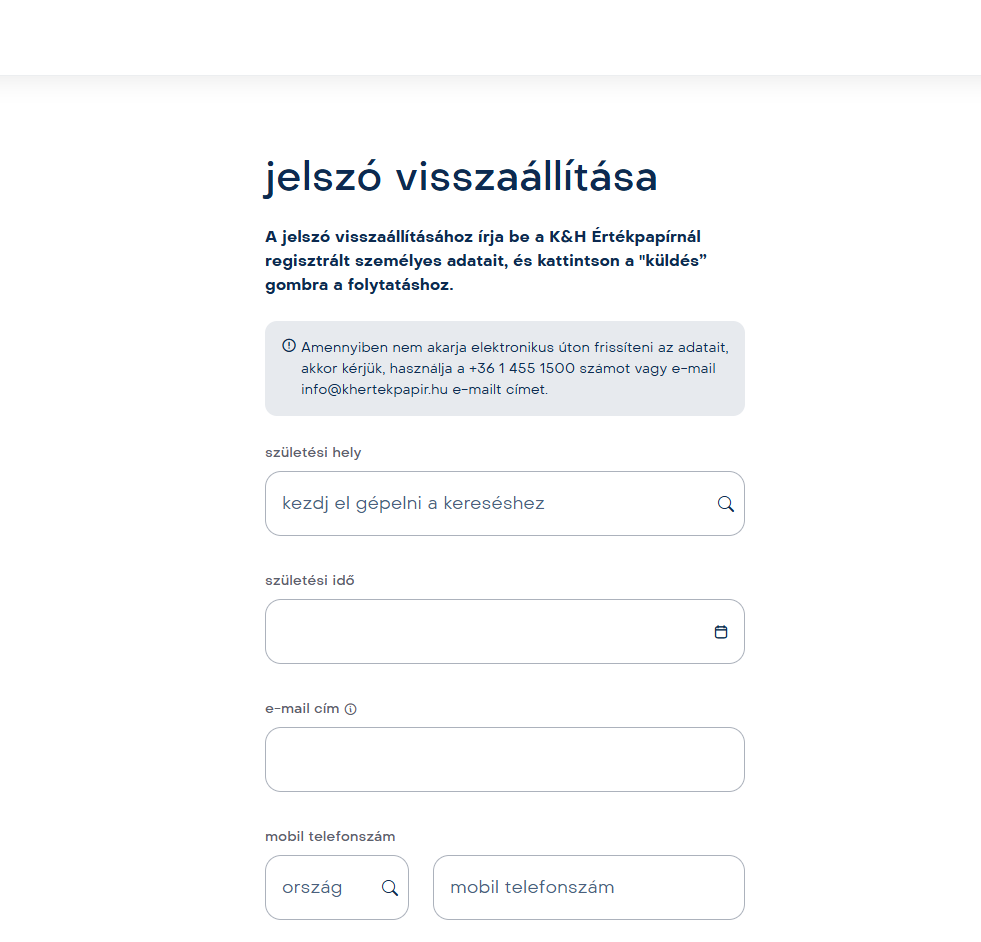Image resolution: width=981 pixels, height=942 pixels.
Task: Click the info@khertekpapir.hu email address
Action: pos(373,390)
